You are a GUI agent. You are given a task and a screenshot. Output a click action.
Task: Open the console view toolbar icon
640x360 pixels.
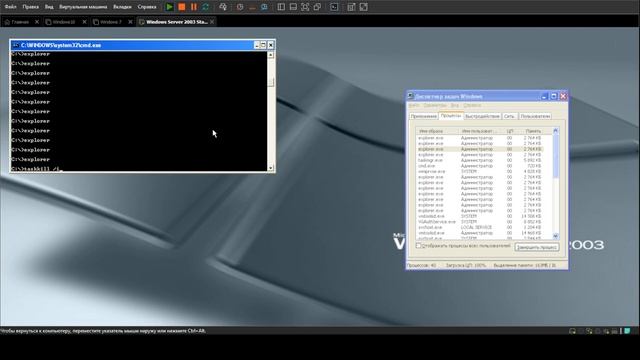[x=334, y=7]
